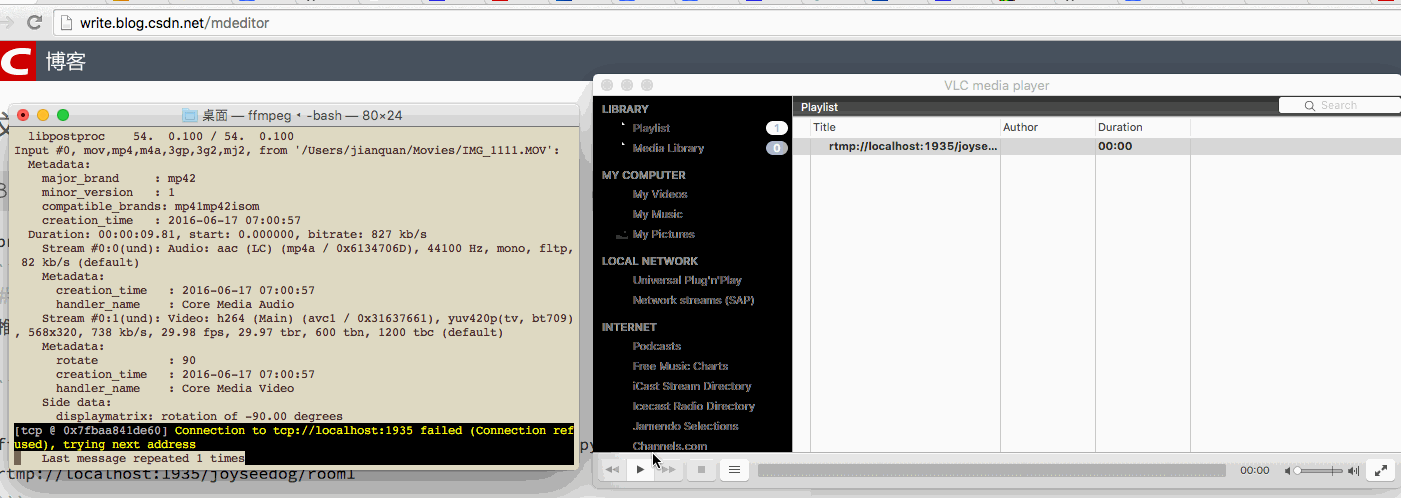
Task: Click the LIBRARY section header in VLC
Action: 625,109
